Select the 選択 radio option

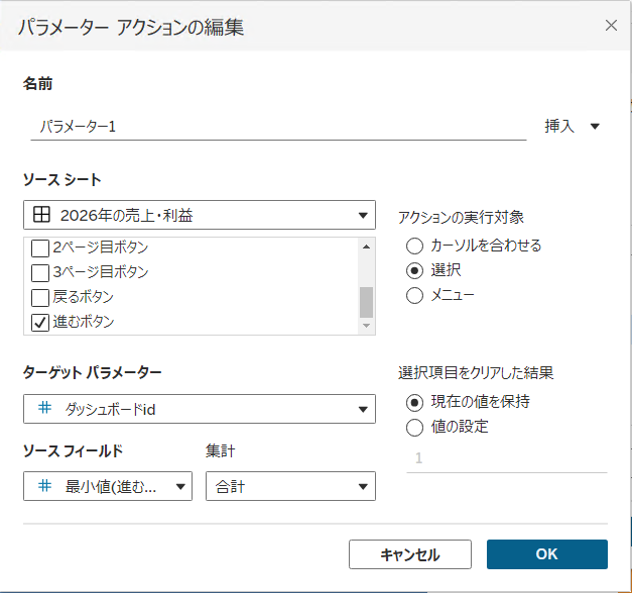pos(414,270)
